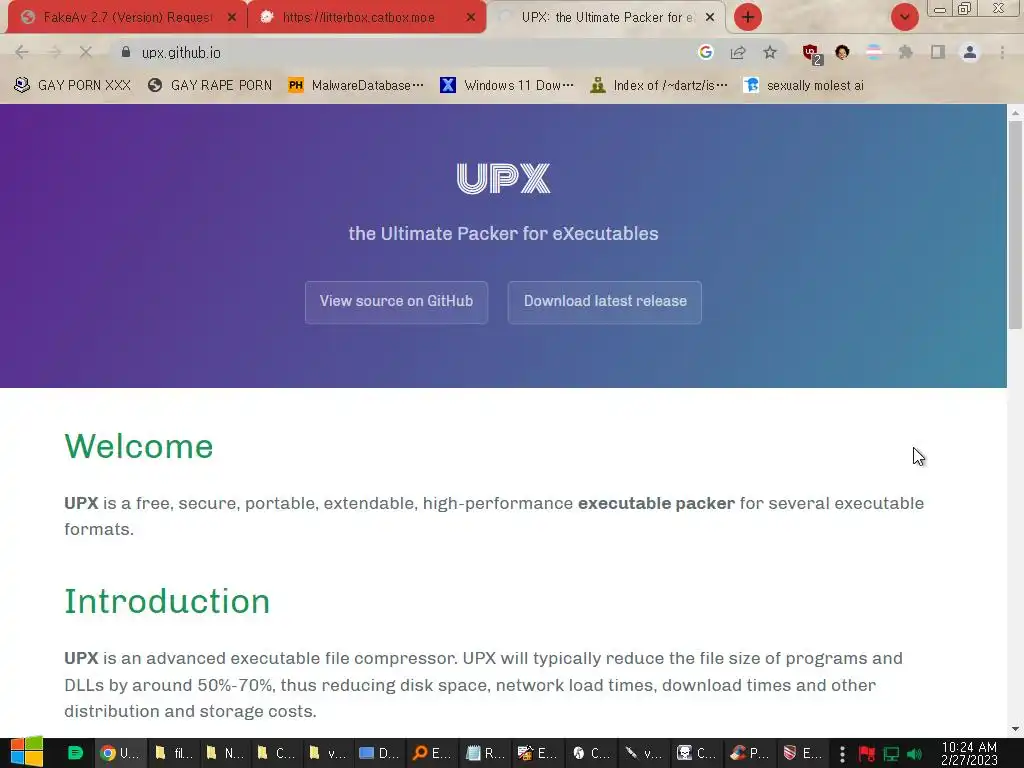Click View source on GitHub button
Viewport: 1024px width, 768px height.
(x=396, y=302)
